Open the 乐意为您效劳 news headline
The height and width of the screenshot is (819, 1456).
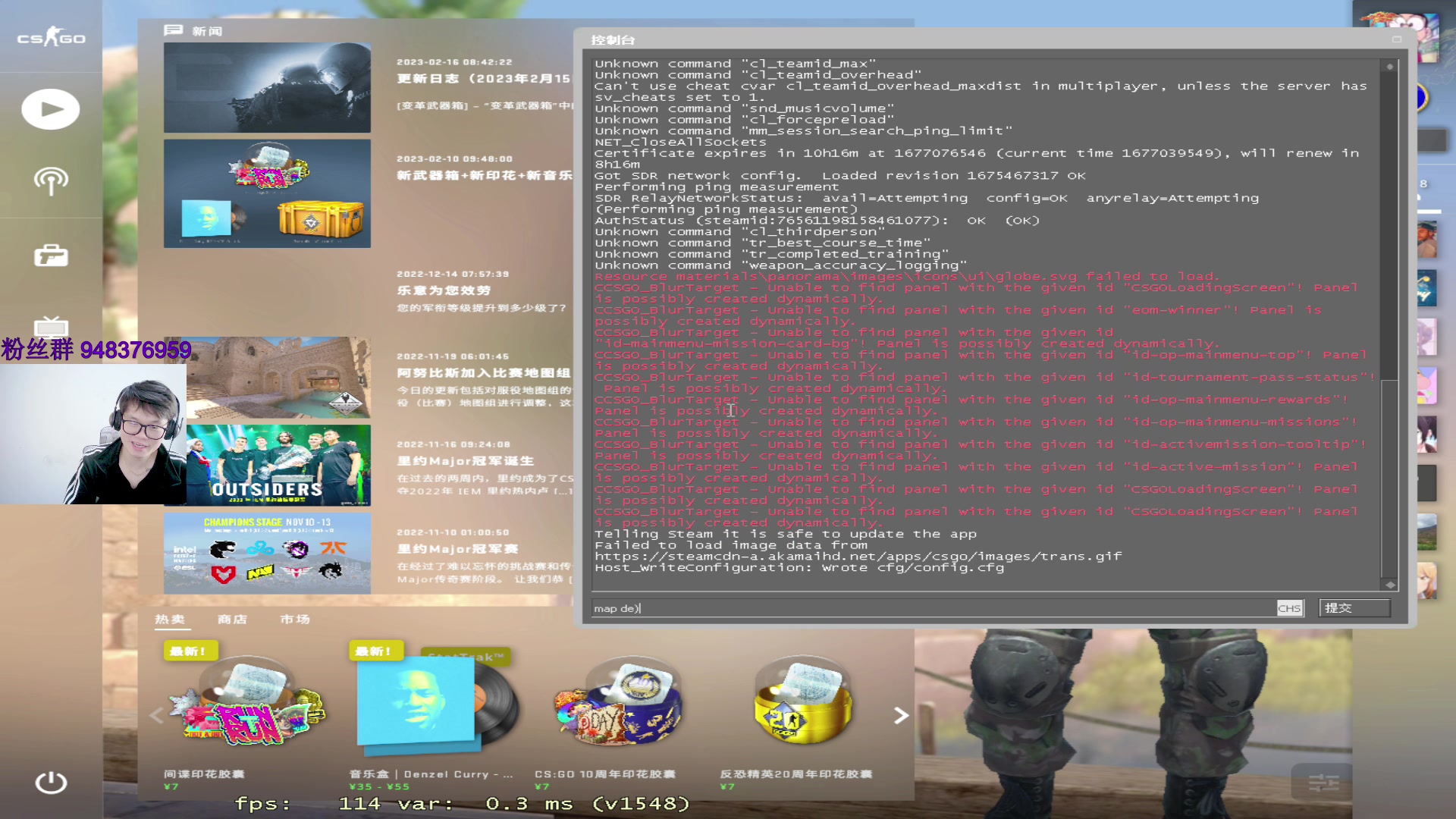444,290
